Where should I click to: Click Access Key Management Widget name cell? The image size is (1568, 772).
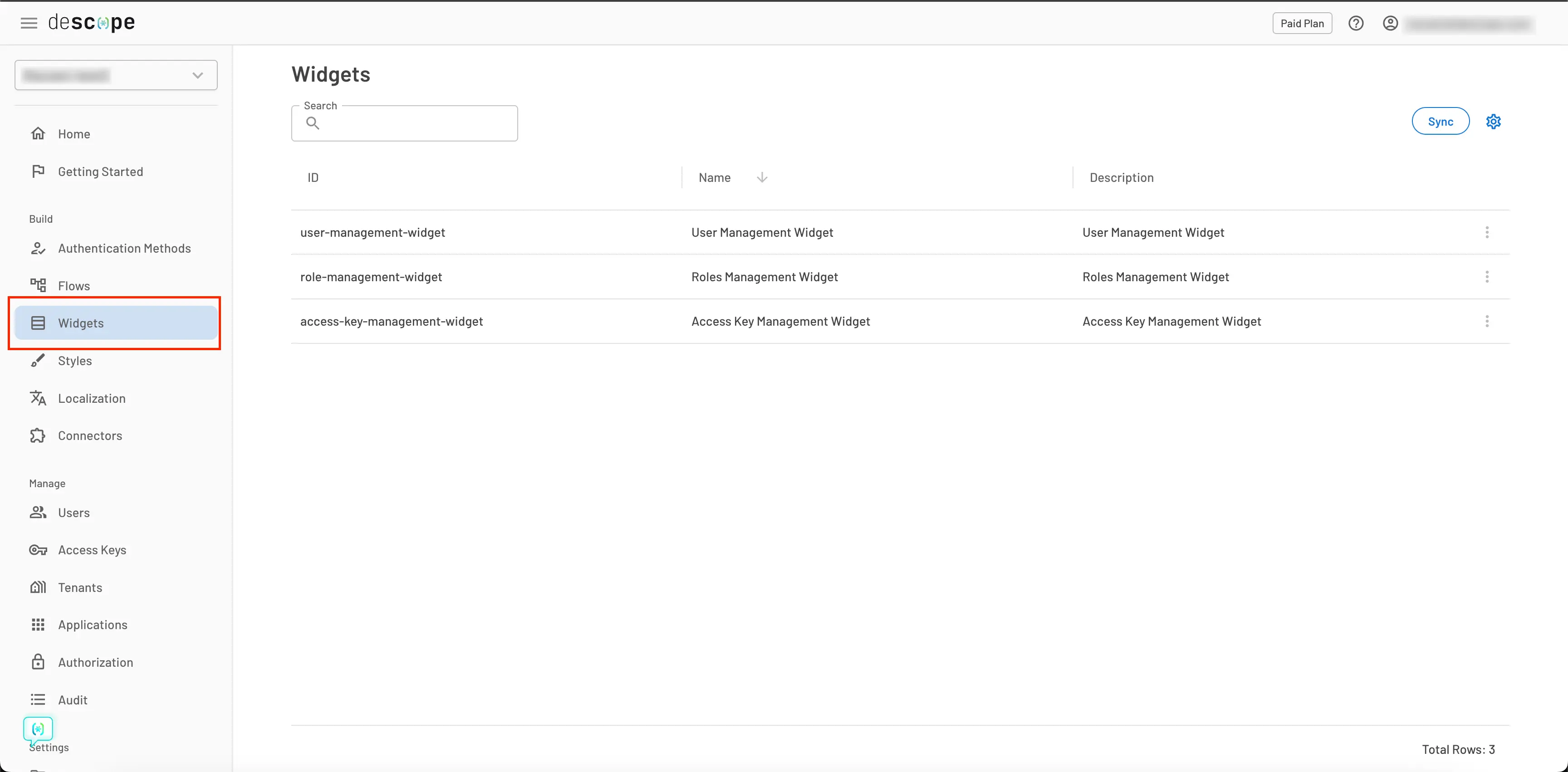click(x=780, y=321)
